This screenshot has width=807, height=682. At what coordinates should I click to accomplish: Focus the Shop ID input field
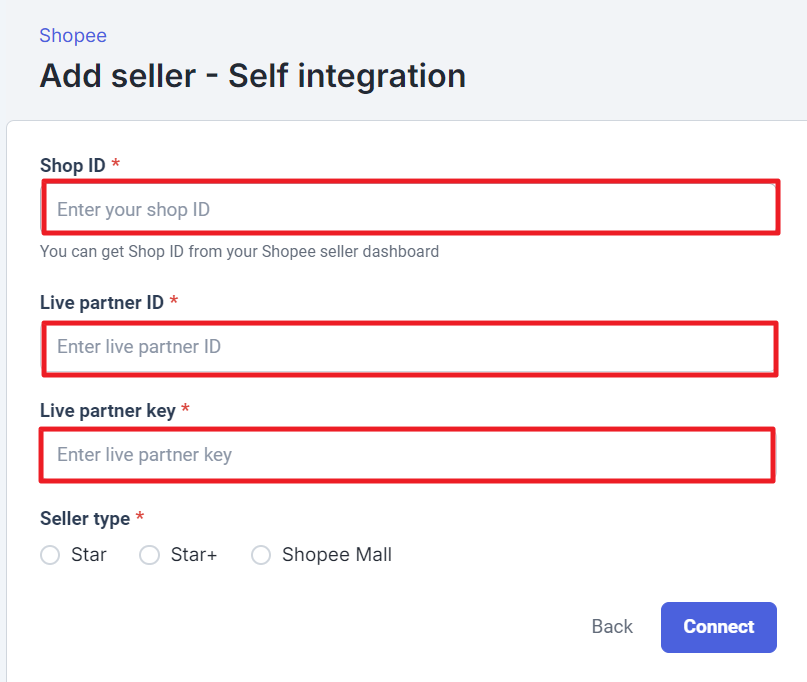pos(410,210)
